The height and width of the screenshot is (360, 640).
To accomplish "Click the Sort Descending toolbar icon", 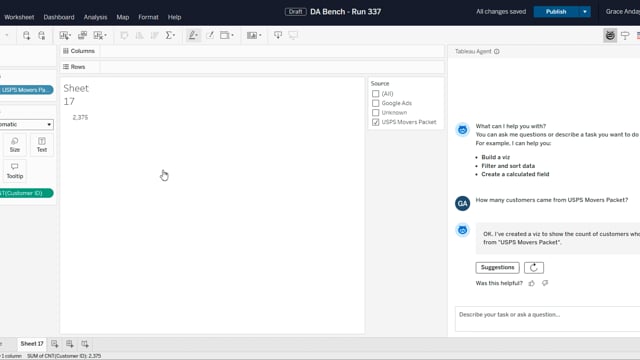I will click(x=154, y=36).
